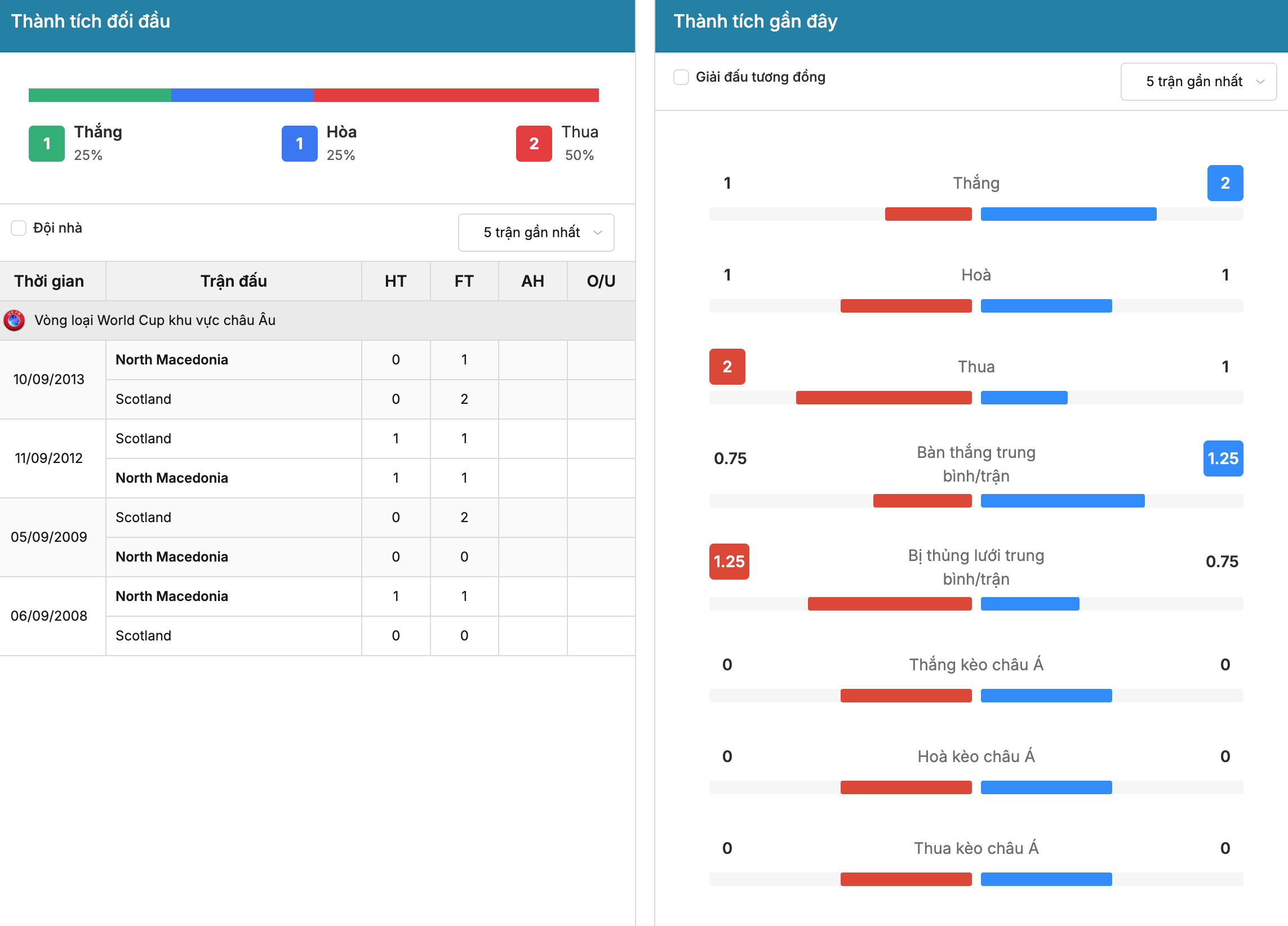Screen dimensions: 1288x926
Task: Click the blue draw count badge
Action: 299,144
